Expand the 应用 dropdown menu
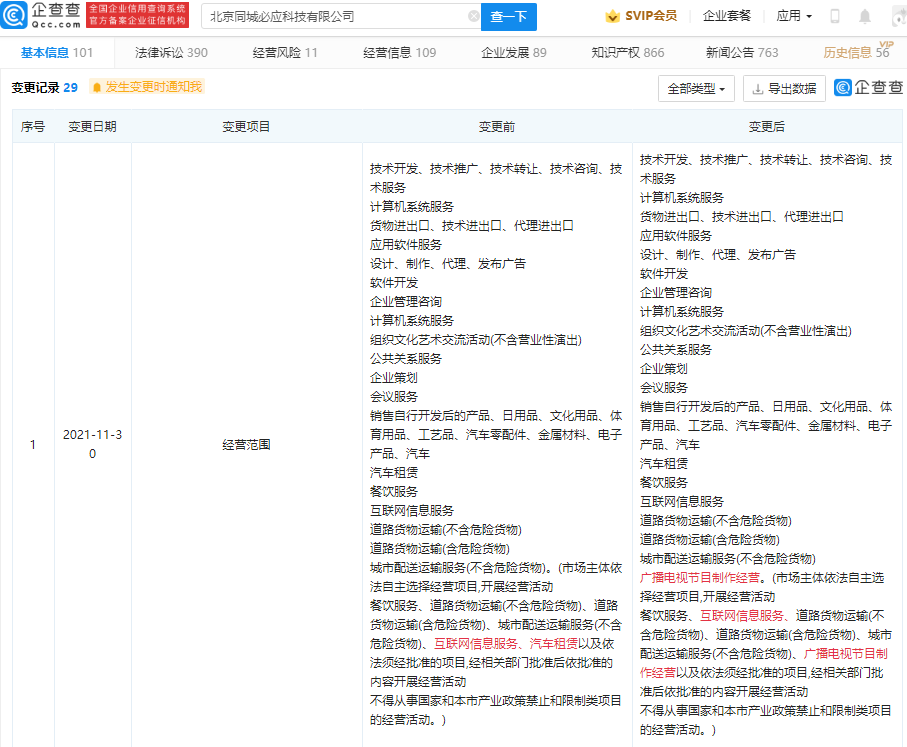 click(794, 16)
